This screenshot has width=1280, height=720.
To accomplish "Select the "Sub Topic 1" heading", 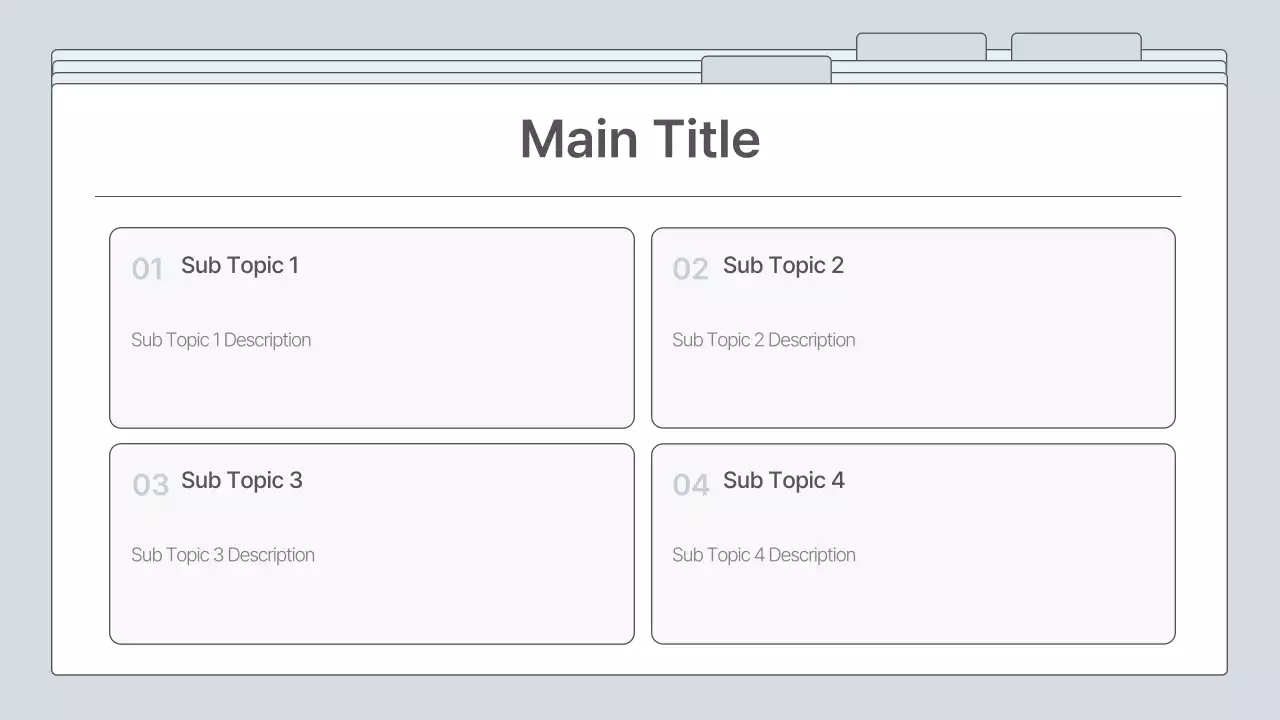I will point(240,265).
